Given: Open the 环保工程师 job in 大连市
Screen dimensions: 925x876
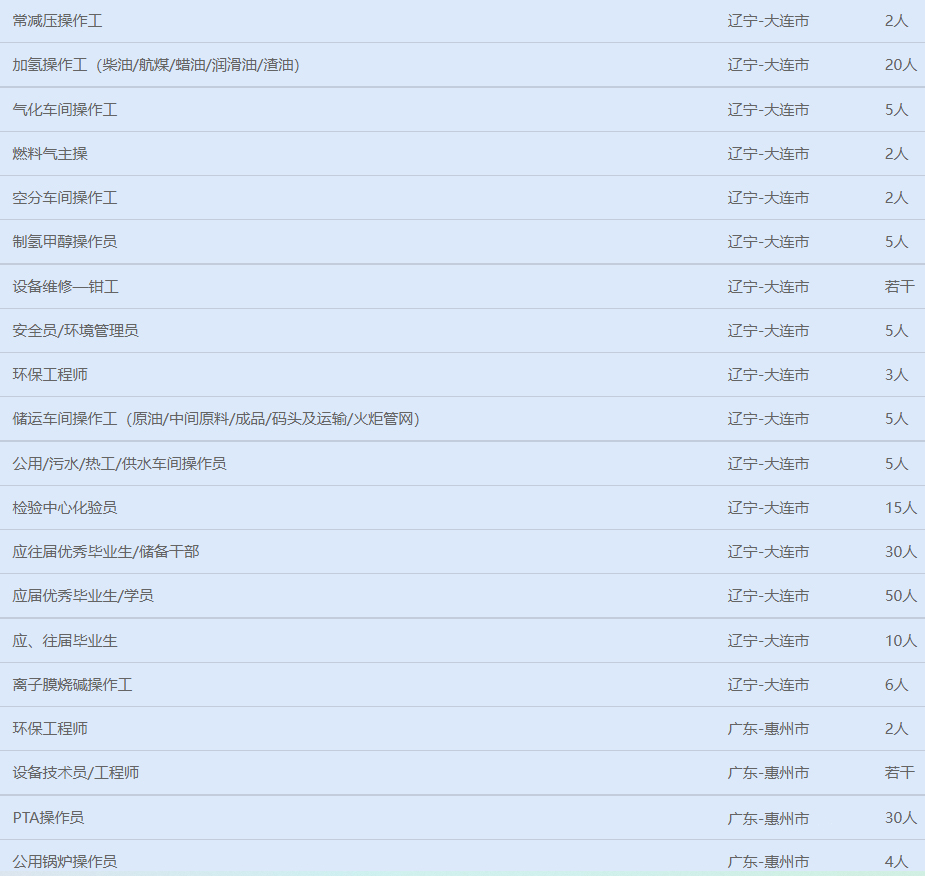Looking at the screenshot, I should [50, 375].
